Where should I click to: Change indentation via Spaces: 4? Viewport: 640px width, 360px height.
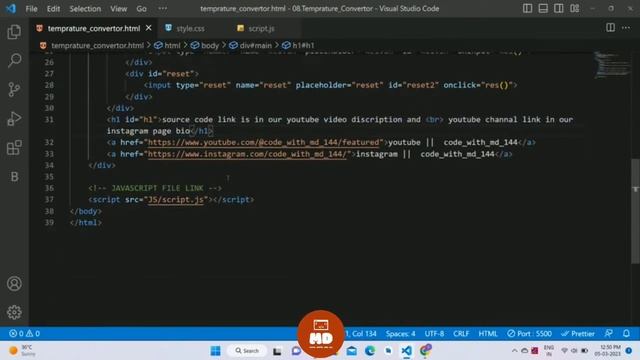[400, 333]
